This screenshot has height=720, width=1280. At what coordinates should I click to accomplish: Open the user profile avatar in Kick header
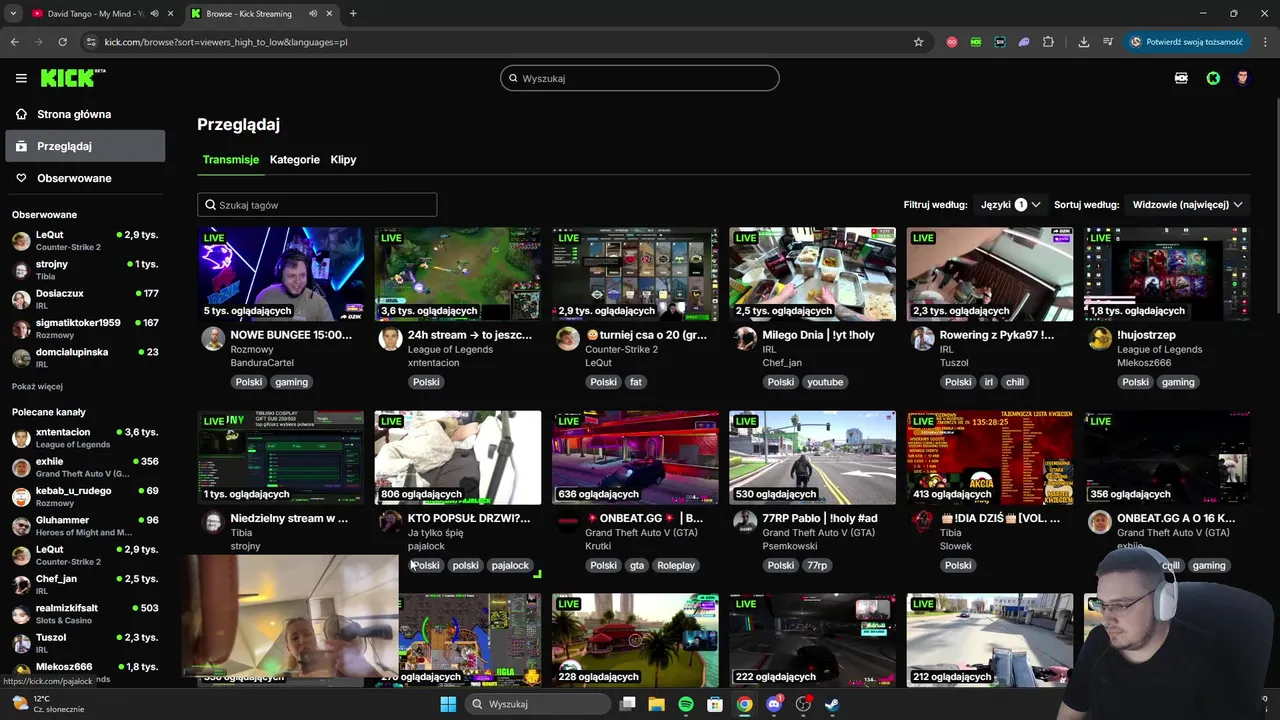point(1243,78)
